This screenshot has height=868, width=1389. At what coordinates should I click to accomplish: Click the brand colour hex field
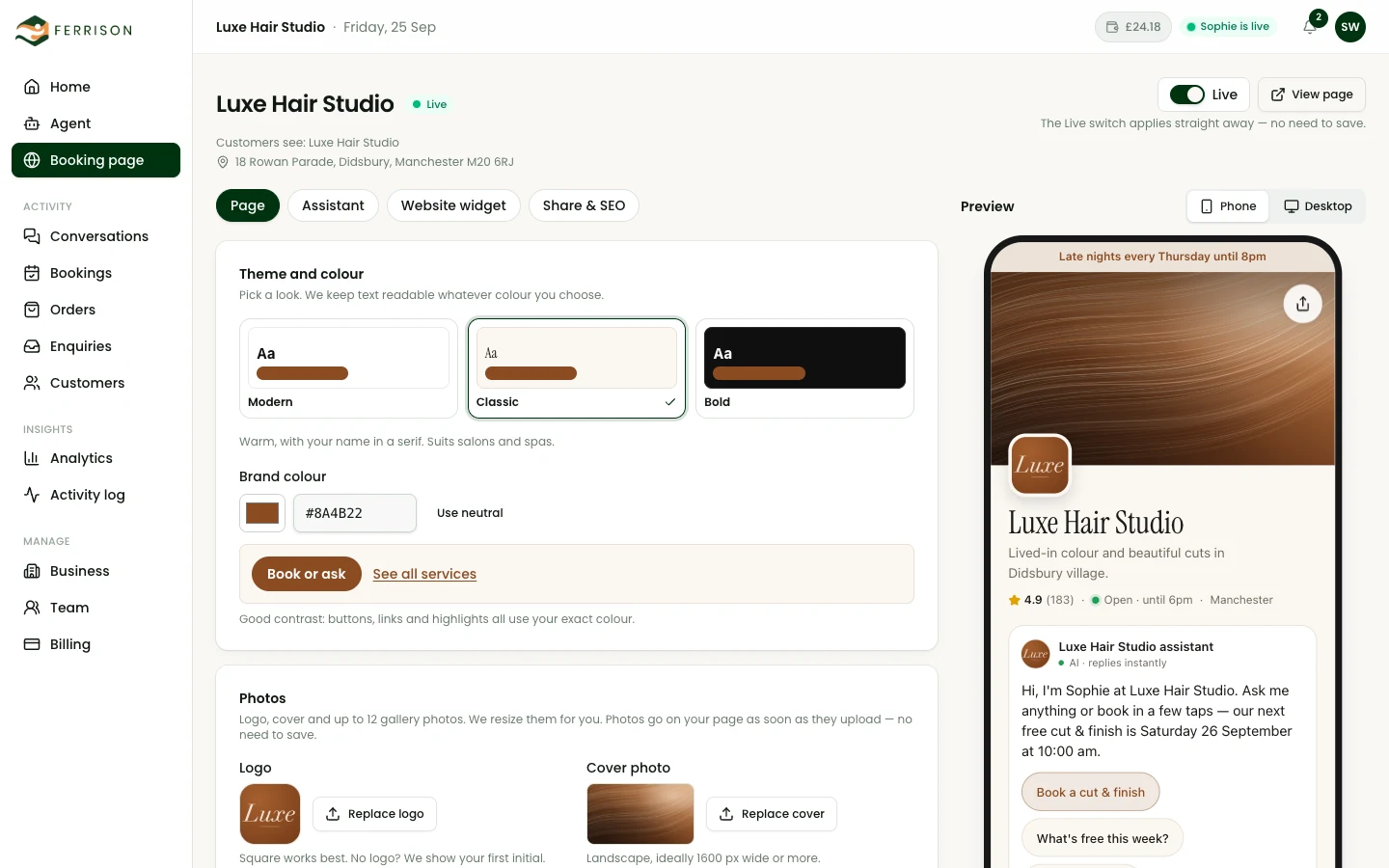tap(355, 513)
